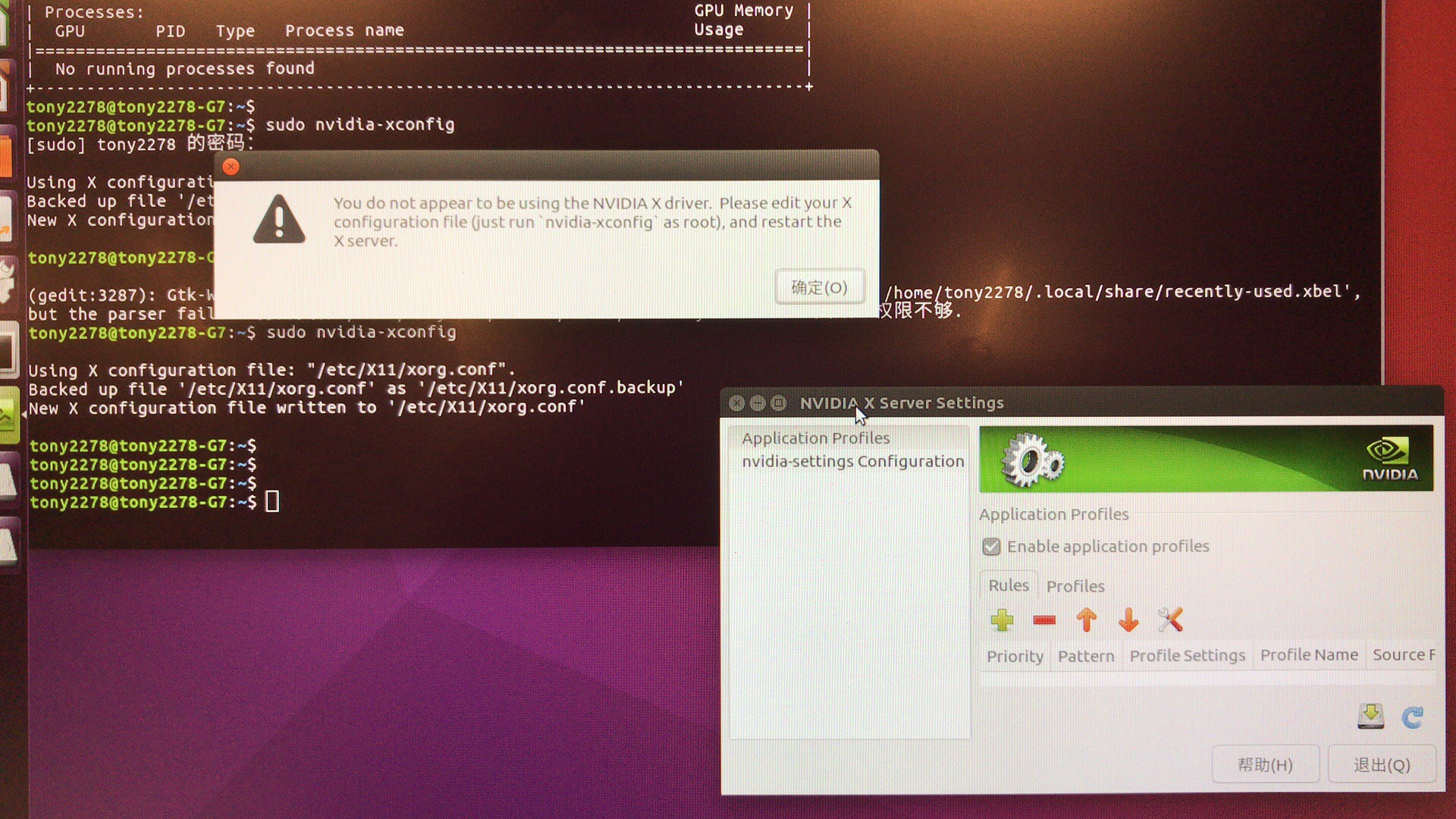Screen dimensions: 1456x819
Task: Sort rules by the Pattern column header
Action: (x=1086, y=656)
